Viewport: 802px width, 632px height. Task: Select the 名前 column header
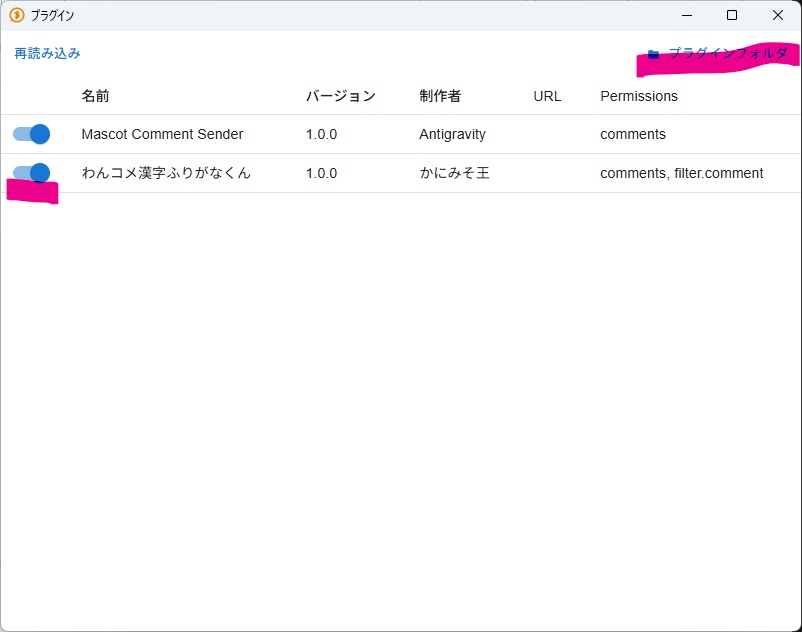click(95, 96)
